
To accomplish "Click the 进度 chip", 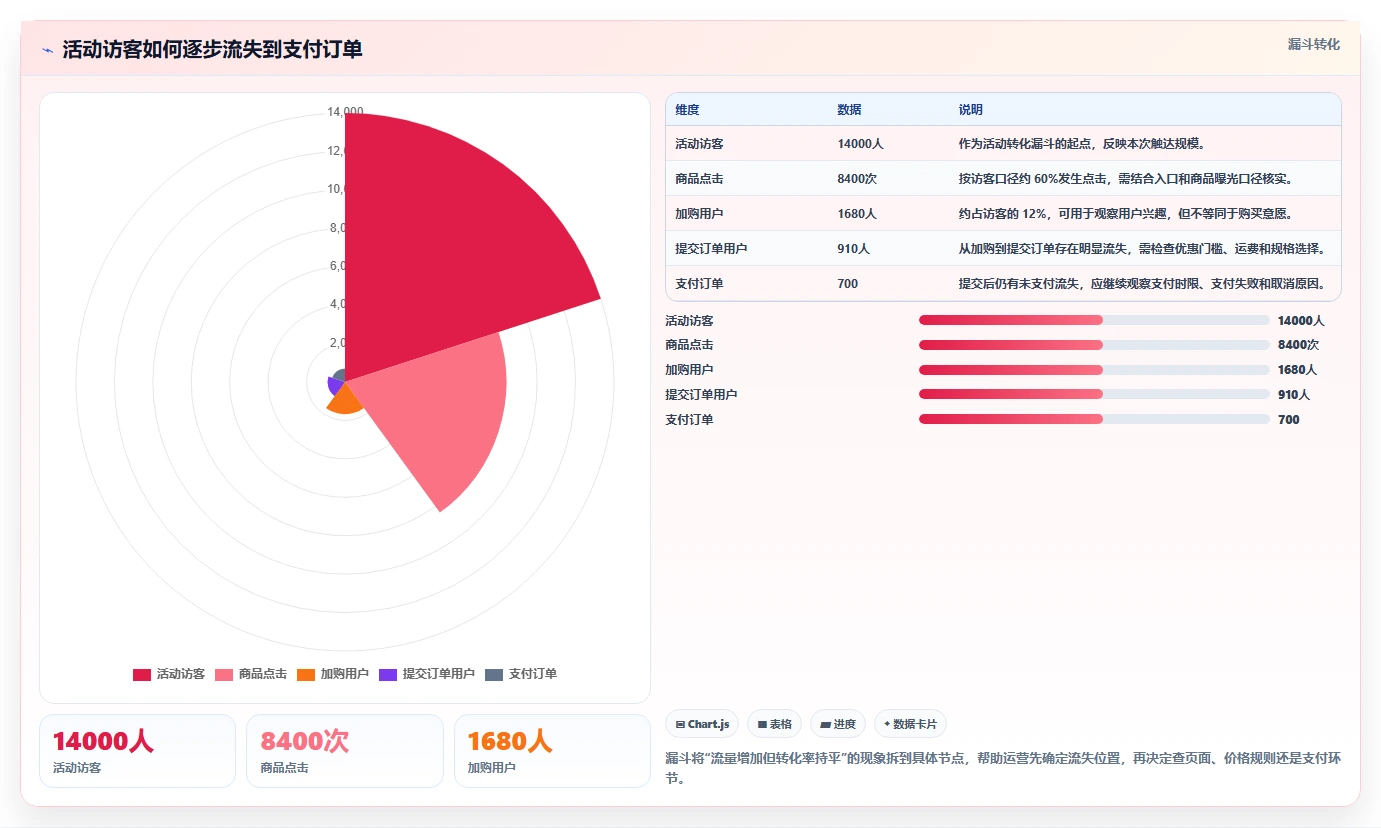I will click(838, 724).
